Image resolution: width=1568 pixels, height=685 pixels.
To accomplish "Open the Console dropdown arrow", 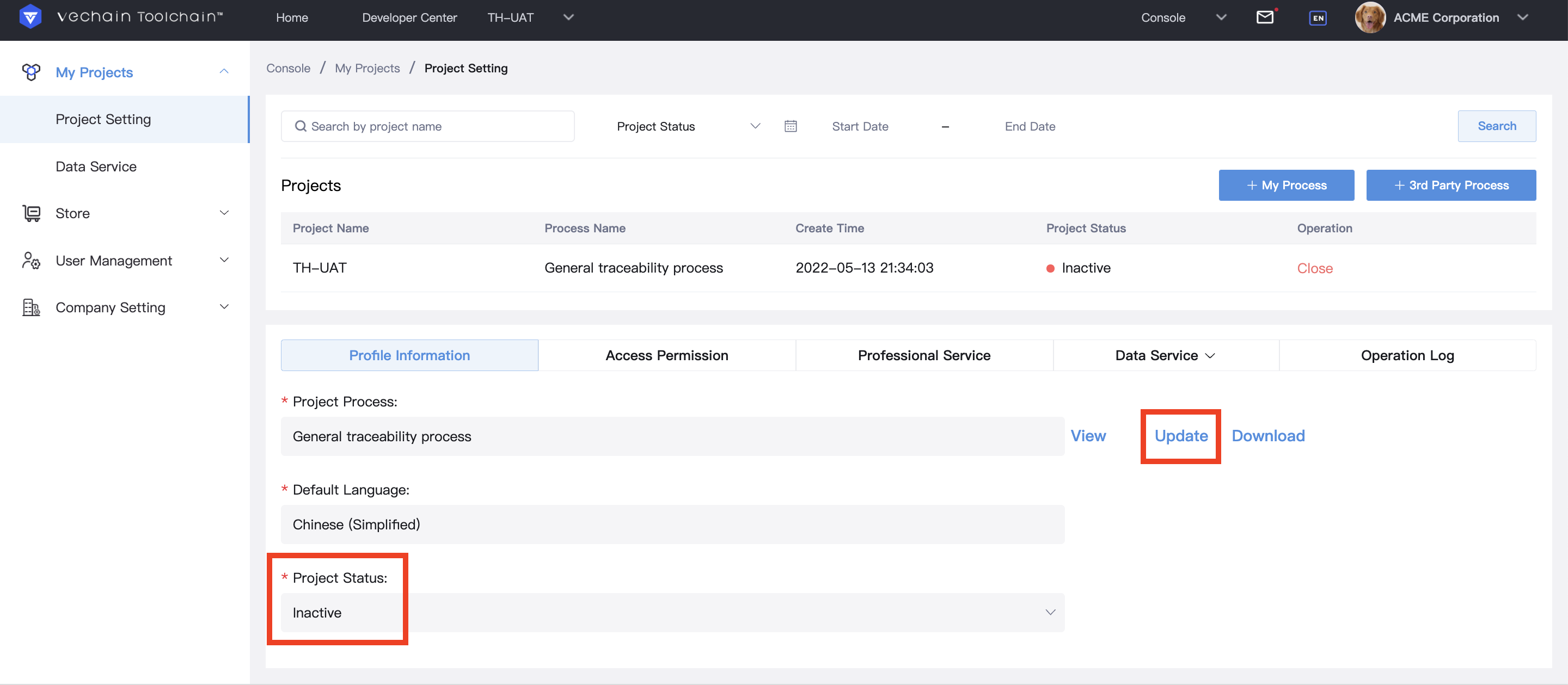I will (1221, 17).
